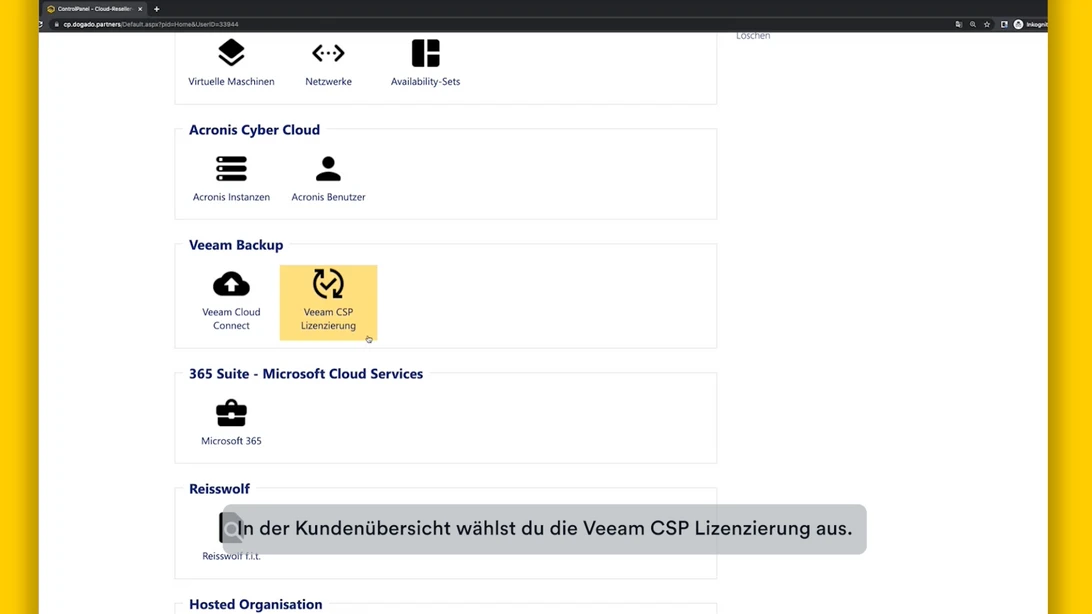This screenshot has width=1092, height=614.
Task: Open a new browser tab
Action: tap(157, 9)
